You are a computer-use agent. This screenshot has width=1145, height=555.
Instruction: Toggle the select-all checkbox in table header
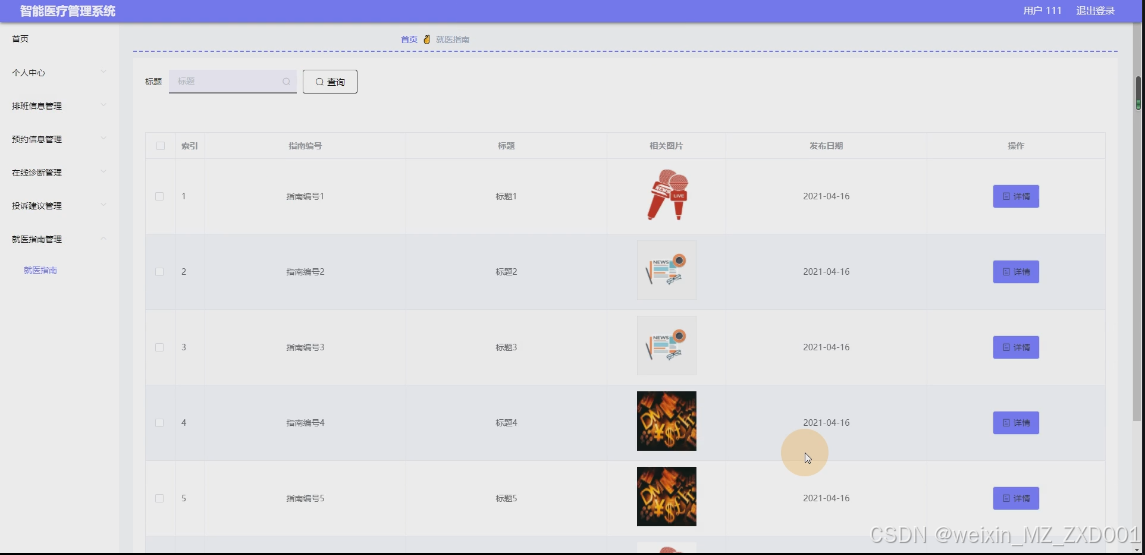point(160,146)
